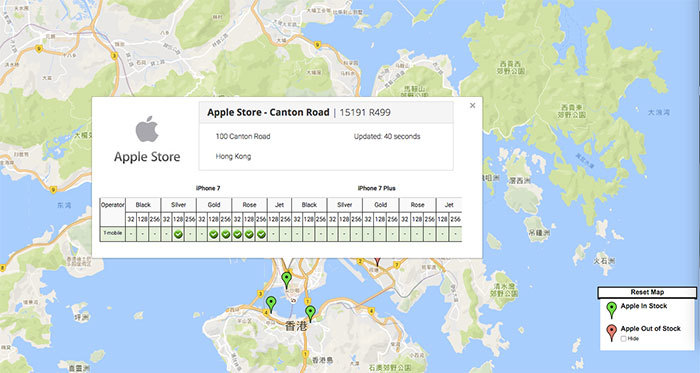This screenshot has width=700, height=373.
Task: Click the dash cell for iPhone 7 Gold 32
Action: [x=202, y=234]
